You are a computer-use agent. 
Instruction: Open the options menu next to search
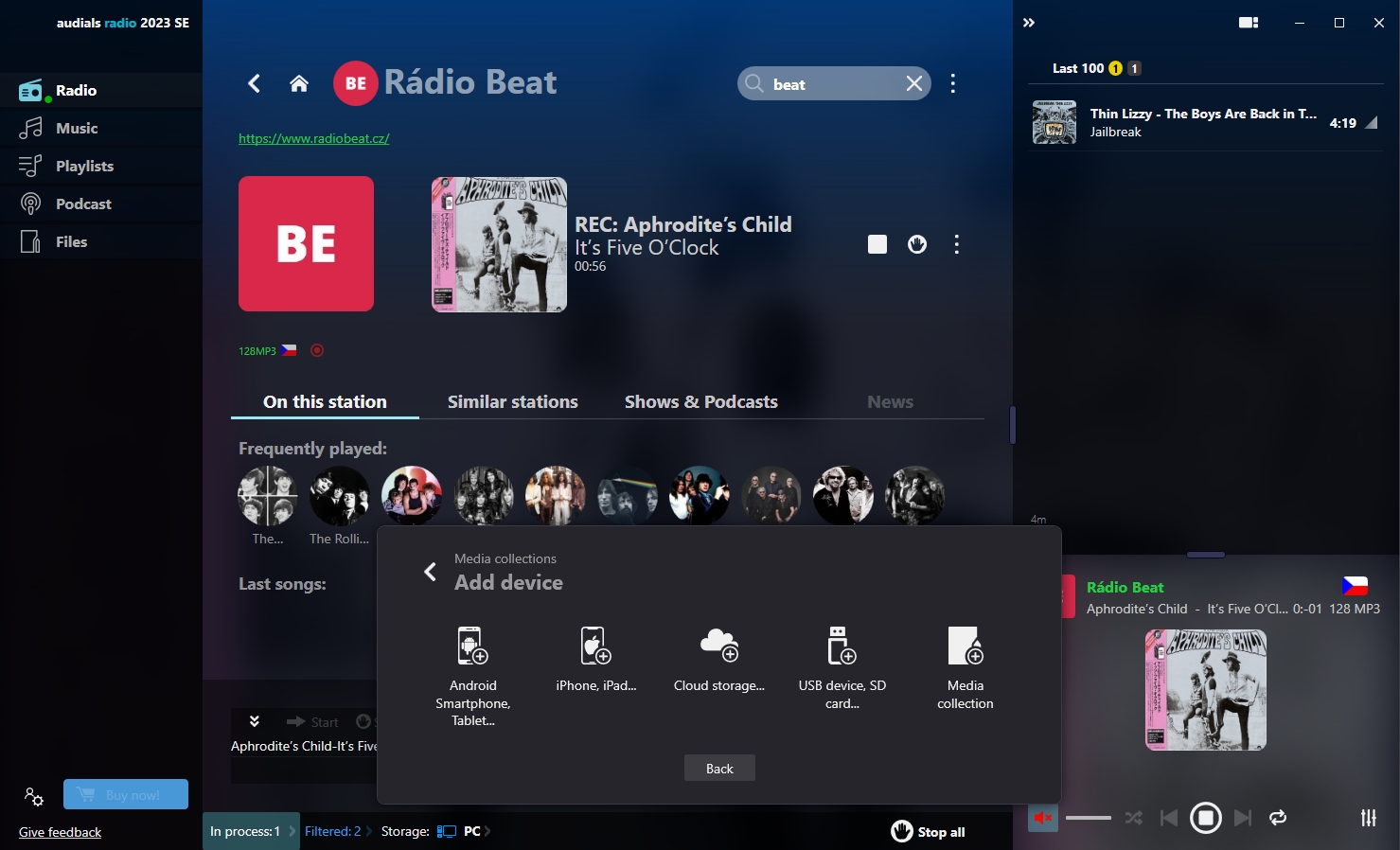click(953, 83)
